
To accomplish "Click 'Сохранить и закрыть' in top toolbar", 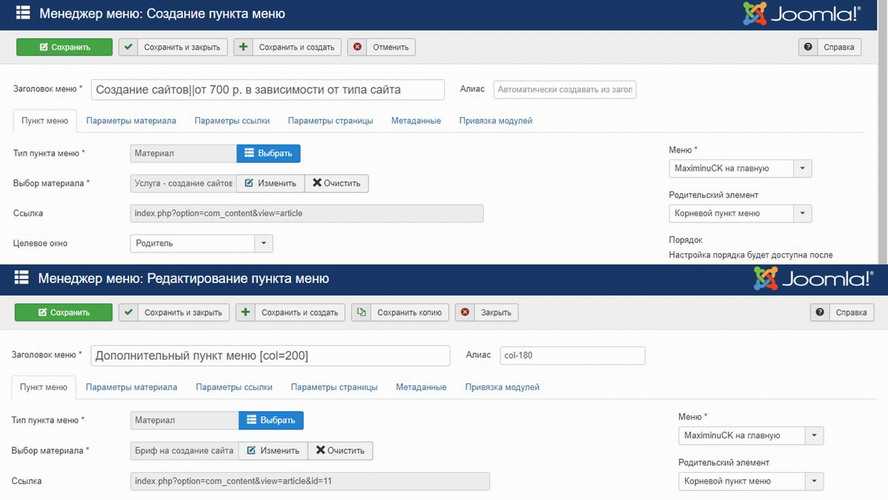I will pyautogui.click(x=172, y=47).
